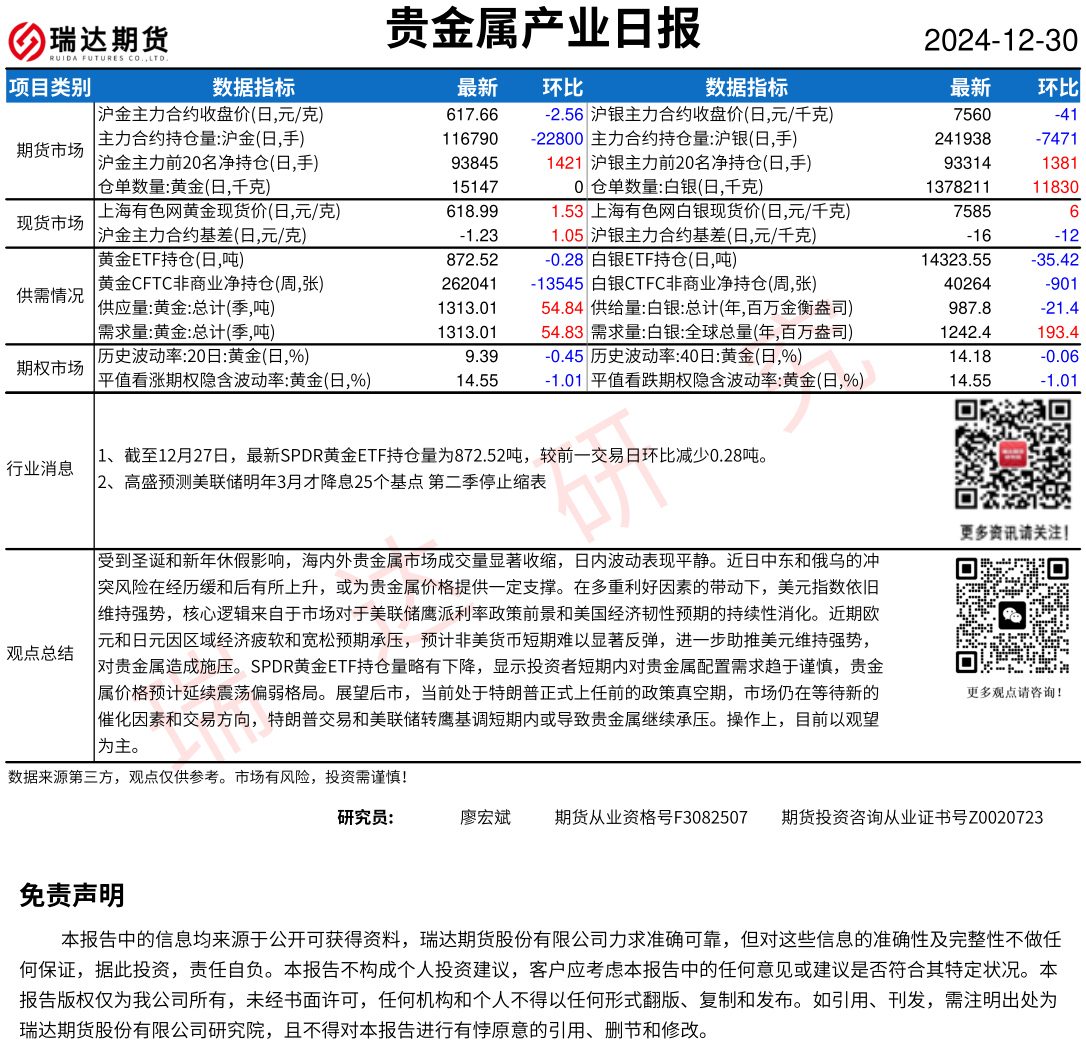
Task: Click the silver supply value 987.8
Action: tap(970, 308)
